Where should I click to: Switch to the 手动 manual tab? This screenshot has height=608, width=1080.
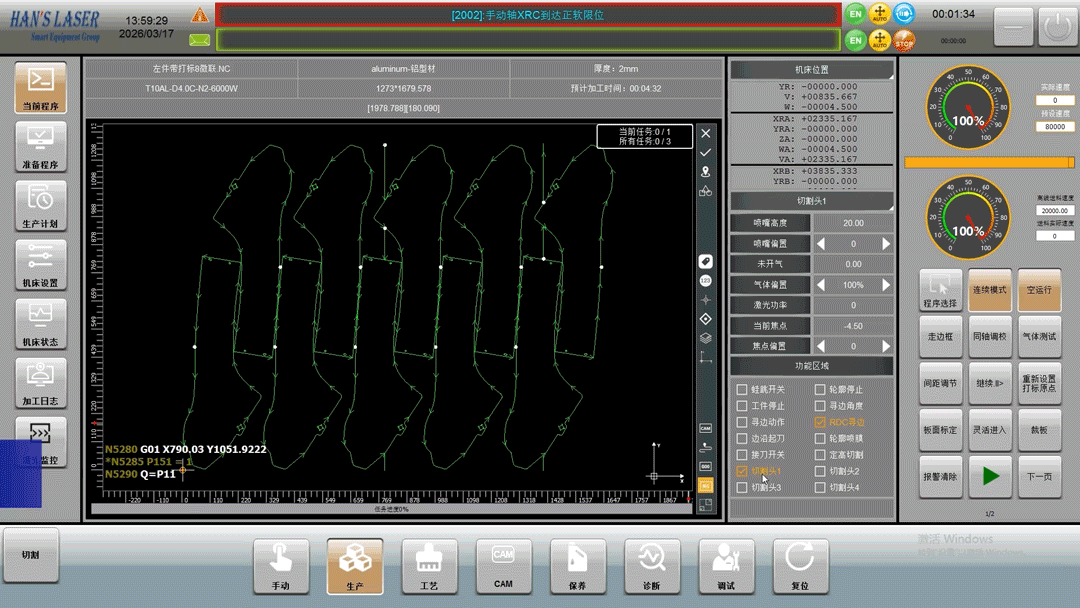click(x=281, y=566)
